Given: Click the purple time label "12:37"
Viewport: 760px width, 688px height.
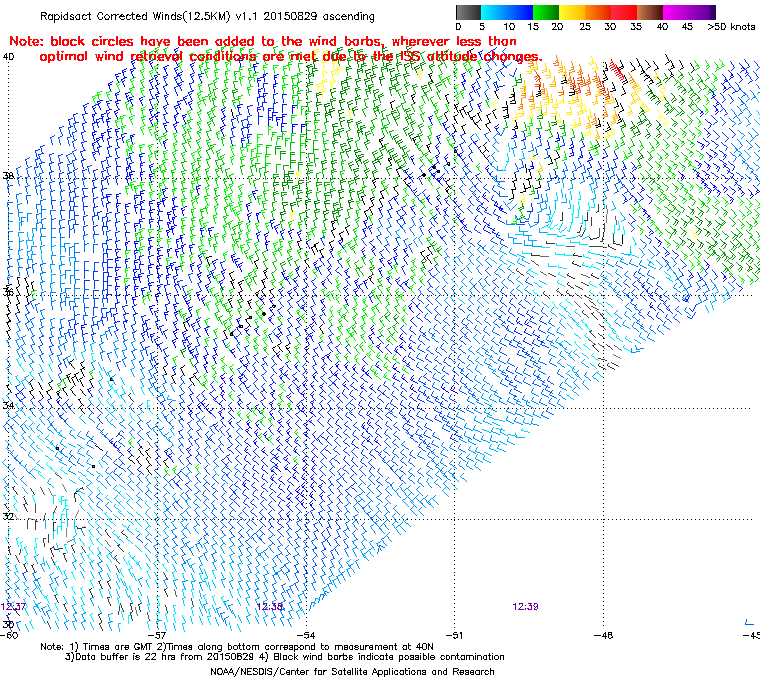Looking at the screenshot, I should pyautogui.click(x=13, y=607).
